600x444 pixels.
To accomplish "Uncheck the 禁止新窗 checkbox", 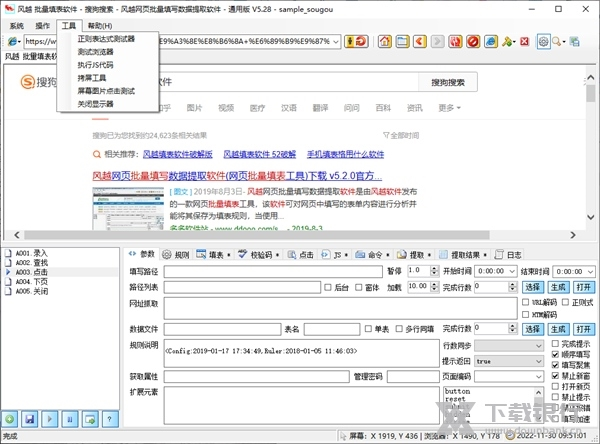I will point(555,376).
